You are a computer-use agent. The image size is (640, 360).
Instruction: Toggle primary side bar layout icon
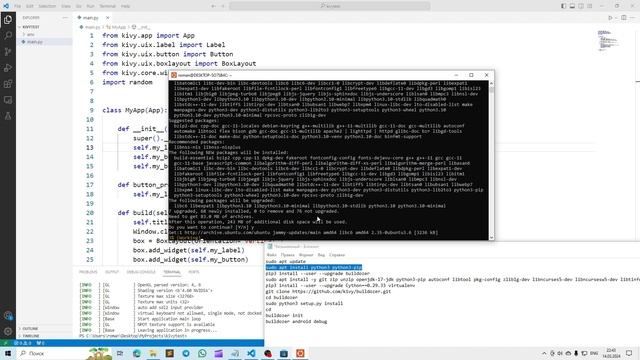[x=564, y=6]
